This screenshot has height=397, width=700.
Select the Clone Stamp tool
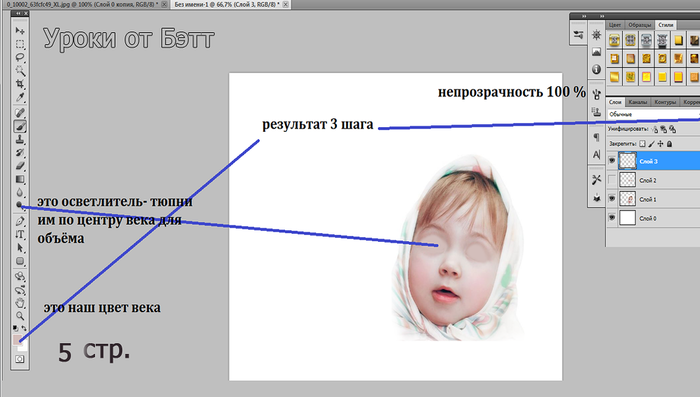pos(20,140)
